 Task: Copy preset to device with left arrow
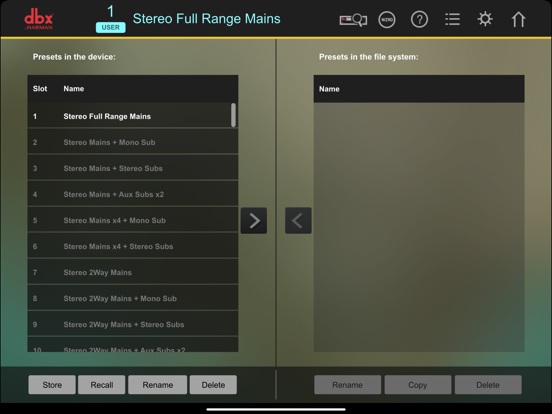tap(298, 221)
